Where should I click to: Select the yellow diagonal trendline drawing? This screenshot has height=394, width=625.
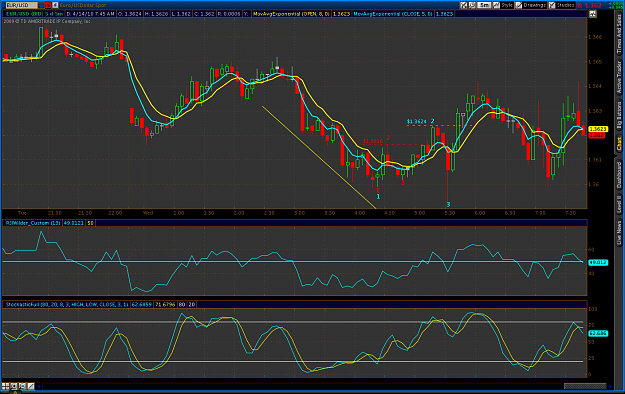coord(319,157)
